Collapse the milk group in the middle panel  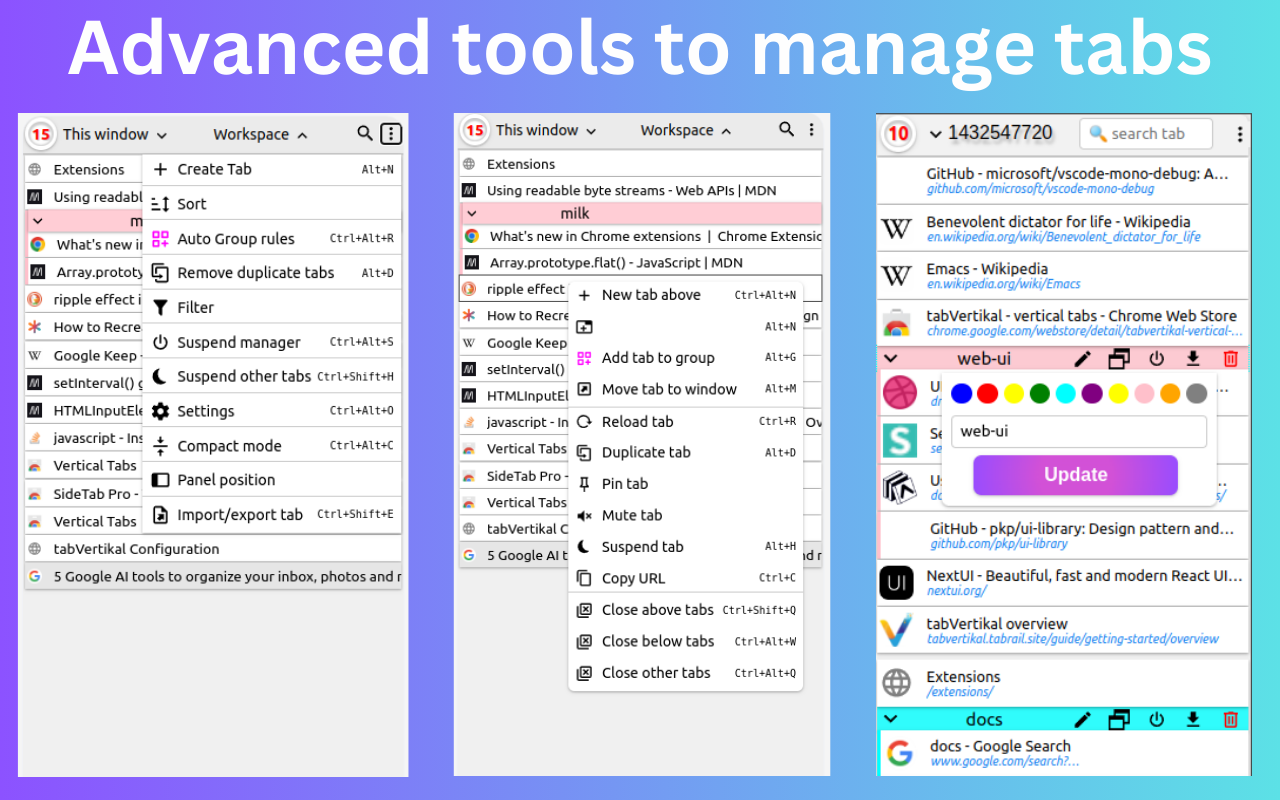(472, 213)
